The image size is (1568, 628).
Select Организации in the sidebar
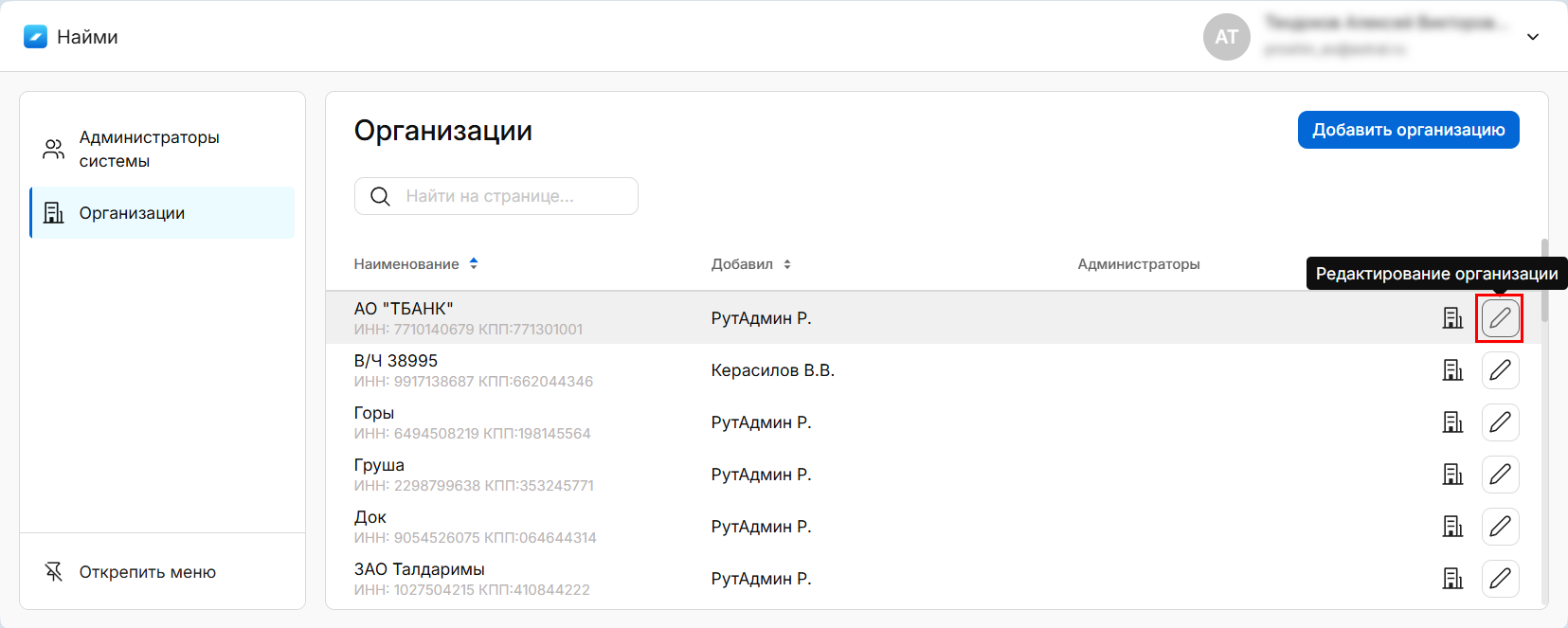(132, 213)
